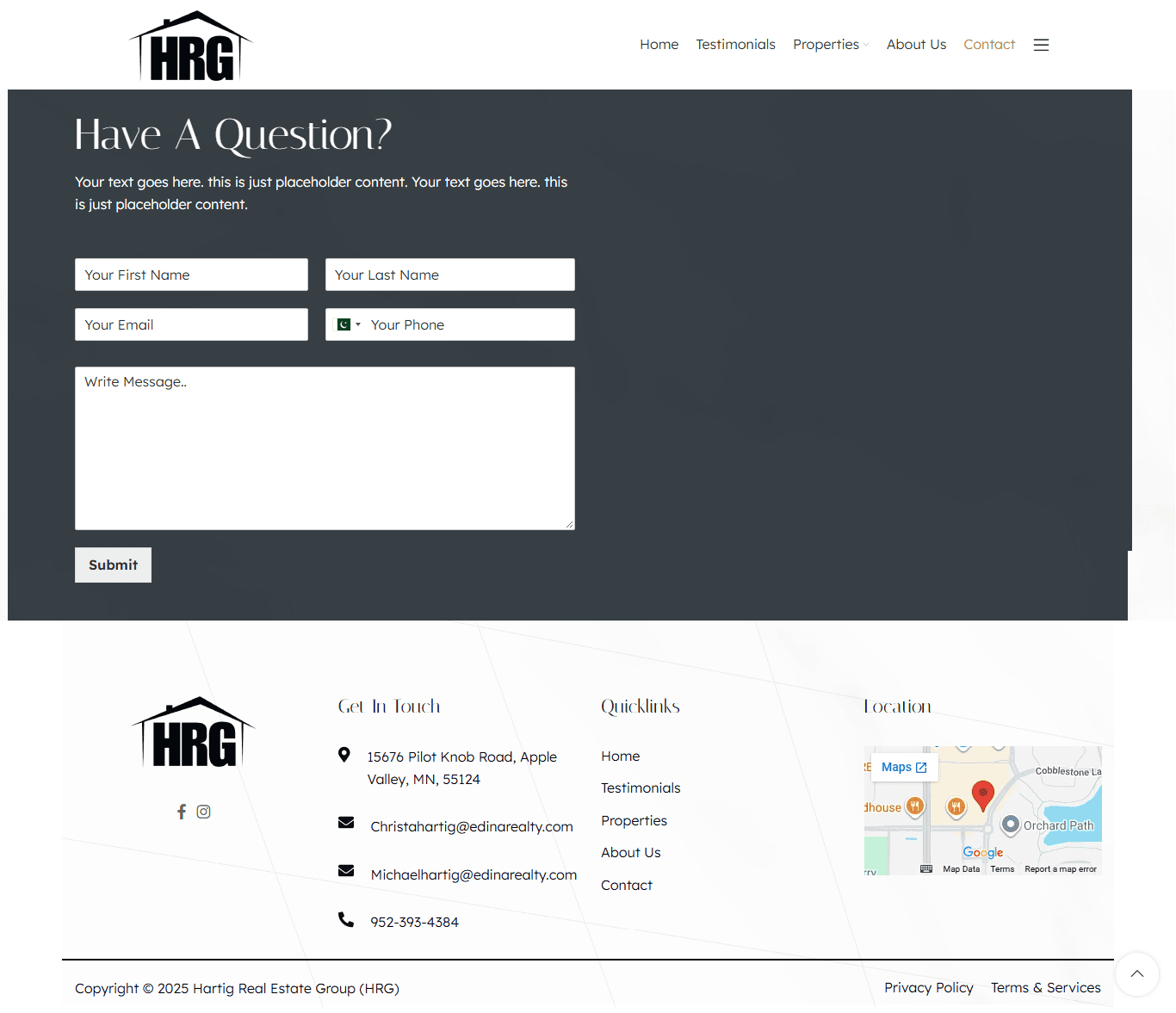Expand the Properties dropdown in header
This screenshot has width=1176, height=1013.
pyautogui.click(x=831, y=45)
